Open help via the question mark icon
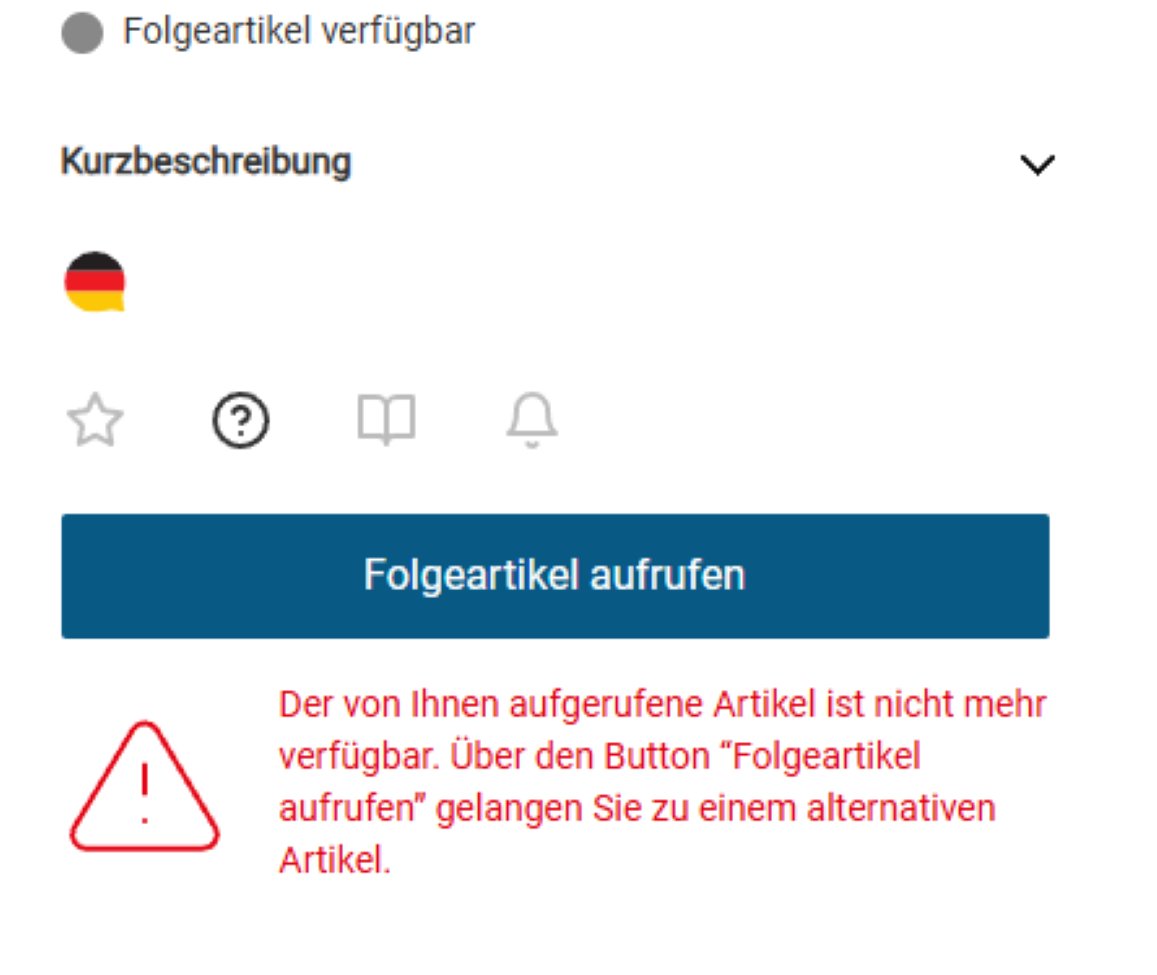Screen dimensions: 1157x975 pos(241,420)
